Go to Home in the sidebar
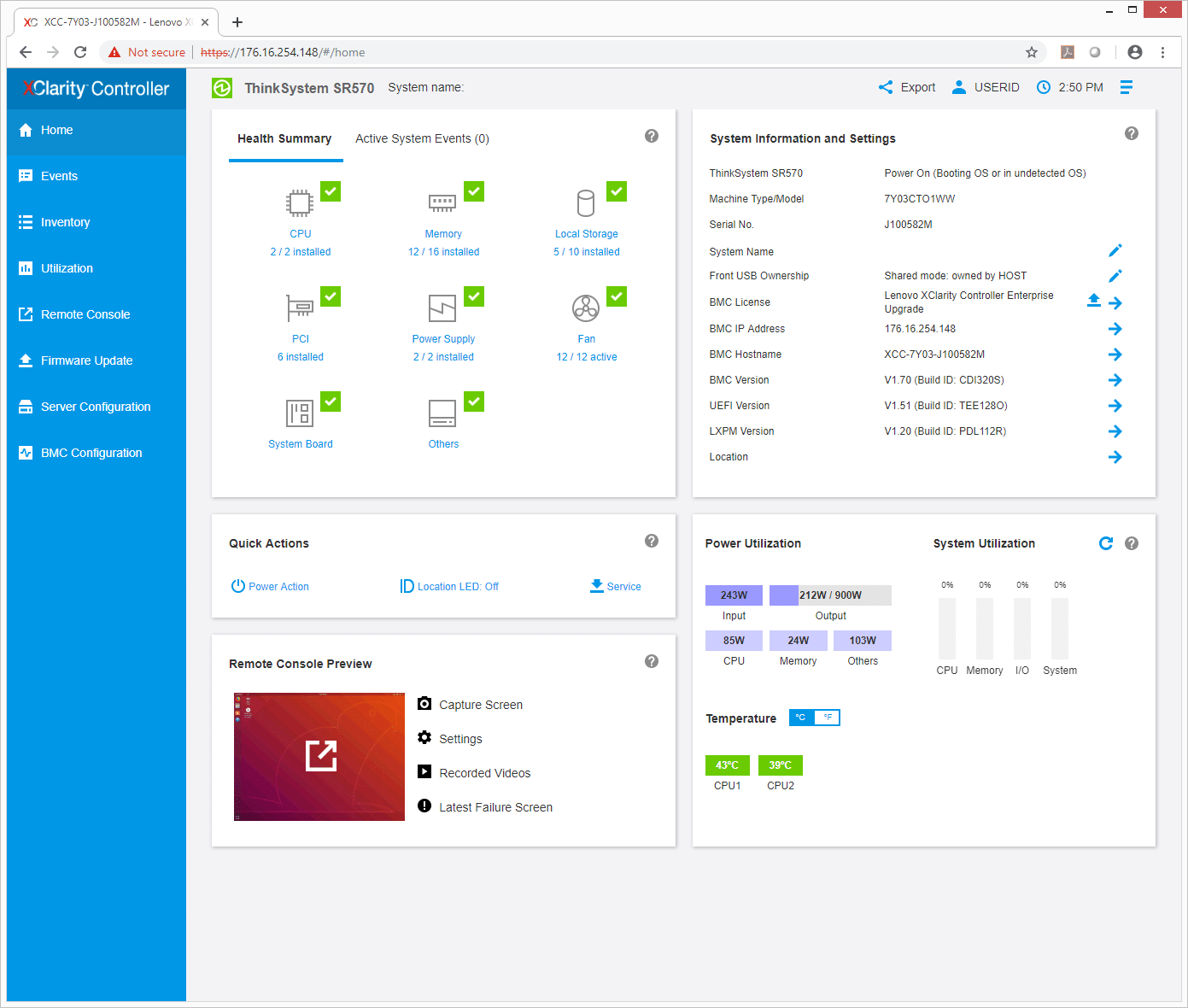This screenshot has width=1188, height=1008. [x=97, y=130]
